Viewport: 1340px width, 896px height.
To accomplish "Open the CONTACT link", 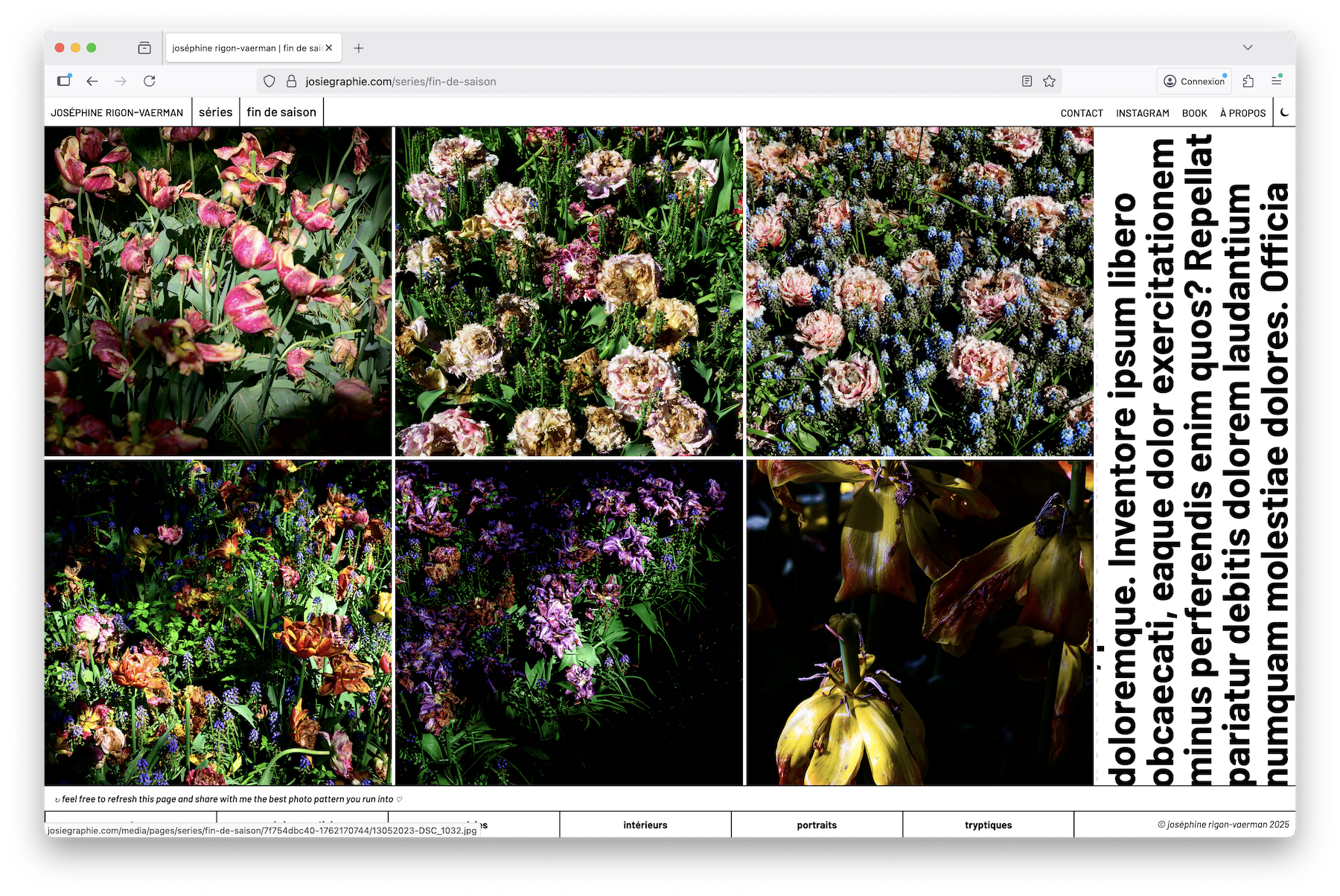I will [1081, 113].
